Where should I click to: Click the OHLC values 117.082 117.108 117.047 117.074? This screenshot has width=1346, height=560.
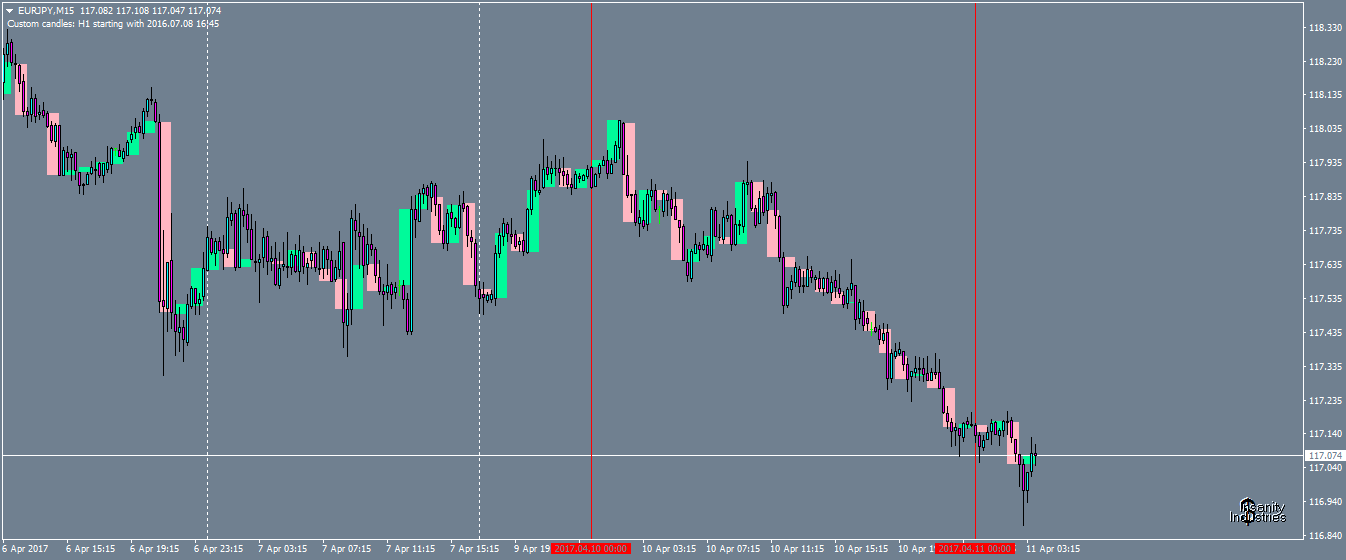(151, 11)
